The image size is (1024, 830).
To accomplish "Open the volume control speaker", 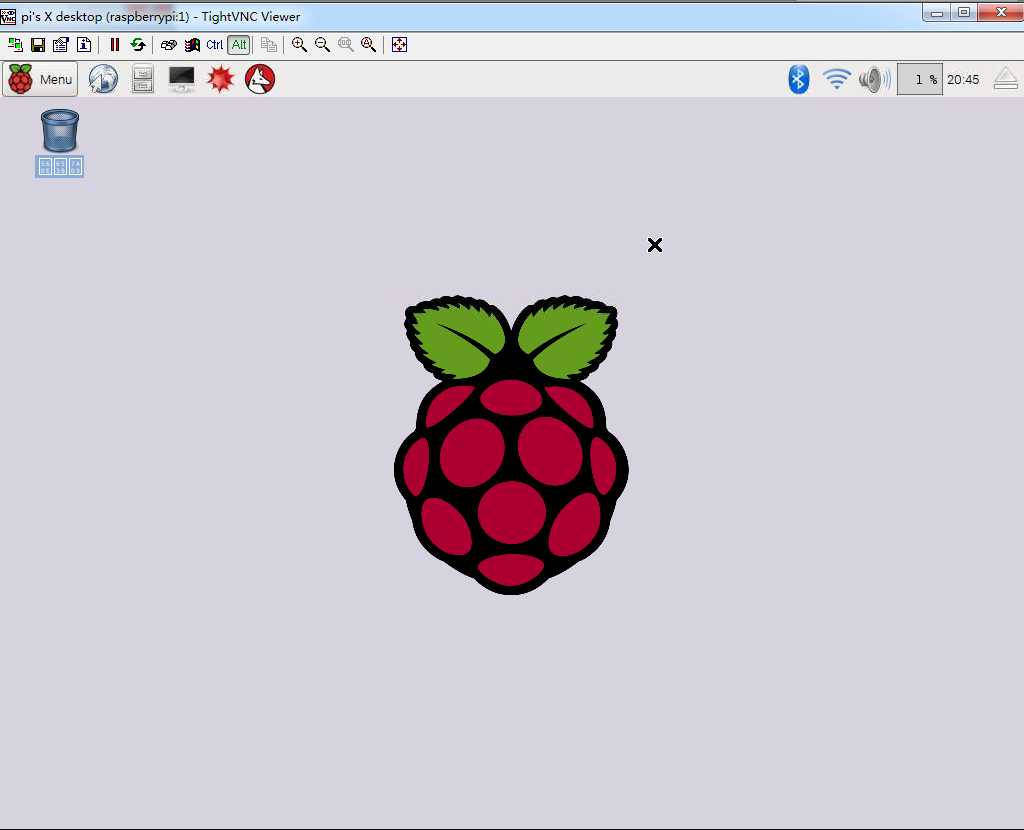I will coord(874,80).
